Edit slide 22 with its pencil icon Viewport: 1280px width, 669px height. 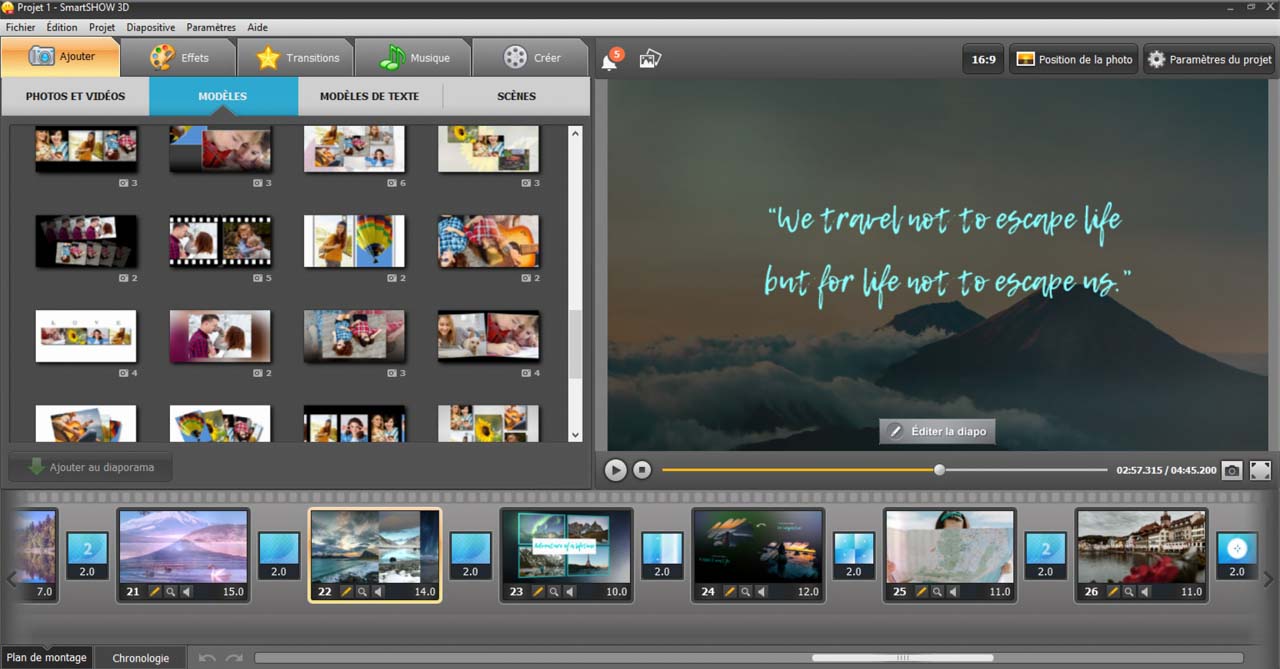click(x=347, y=592)
